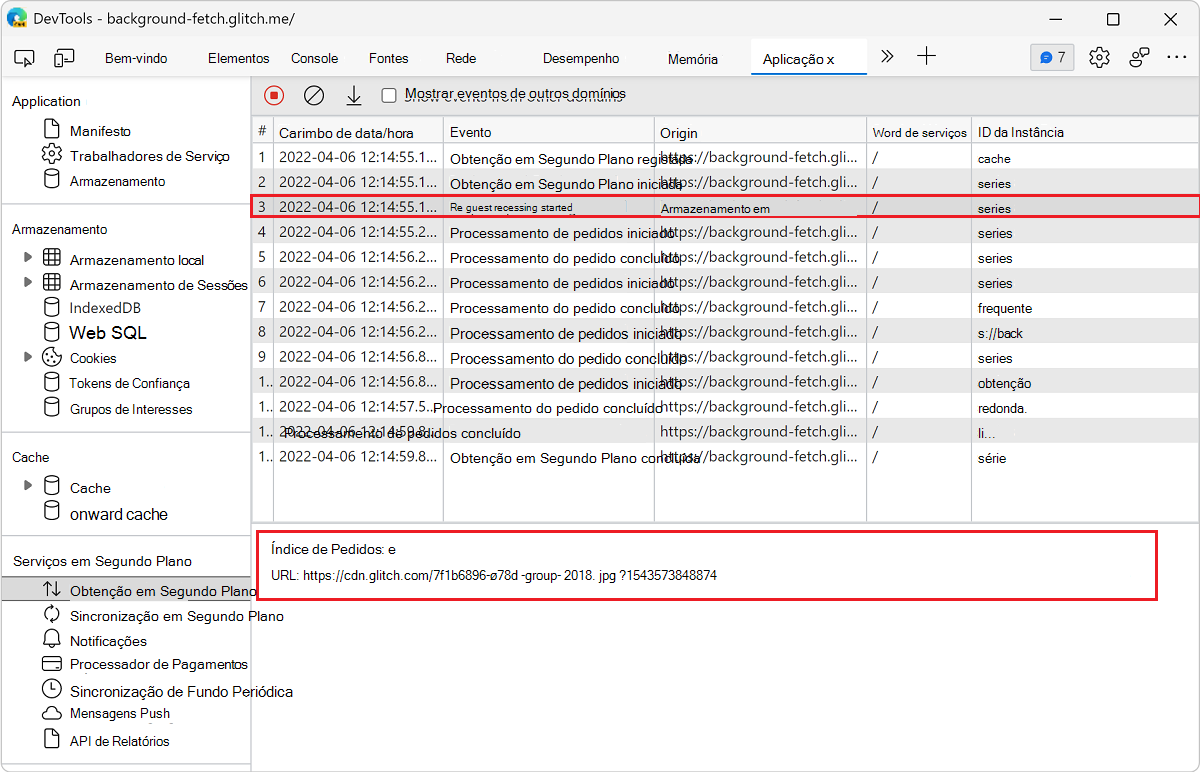
Task: Click the Grupos de Interesses icon
Action: pos(52,407)
